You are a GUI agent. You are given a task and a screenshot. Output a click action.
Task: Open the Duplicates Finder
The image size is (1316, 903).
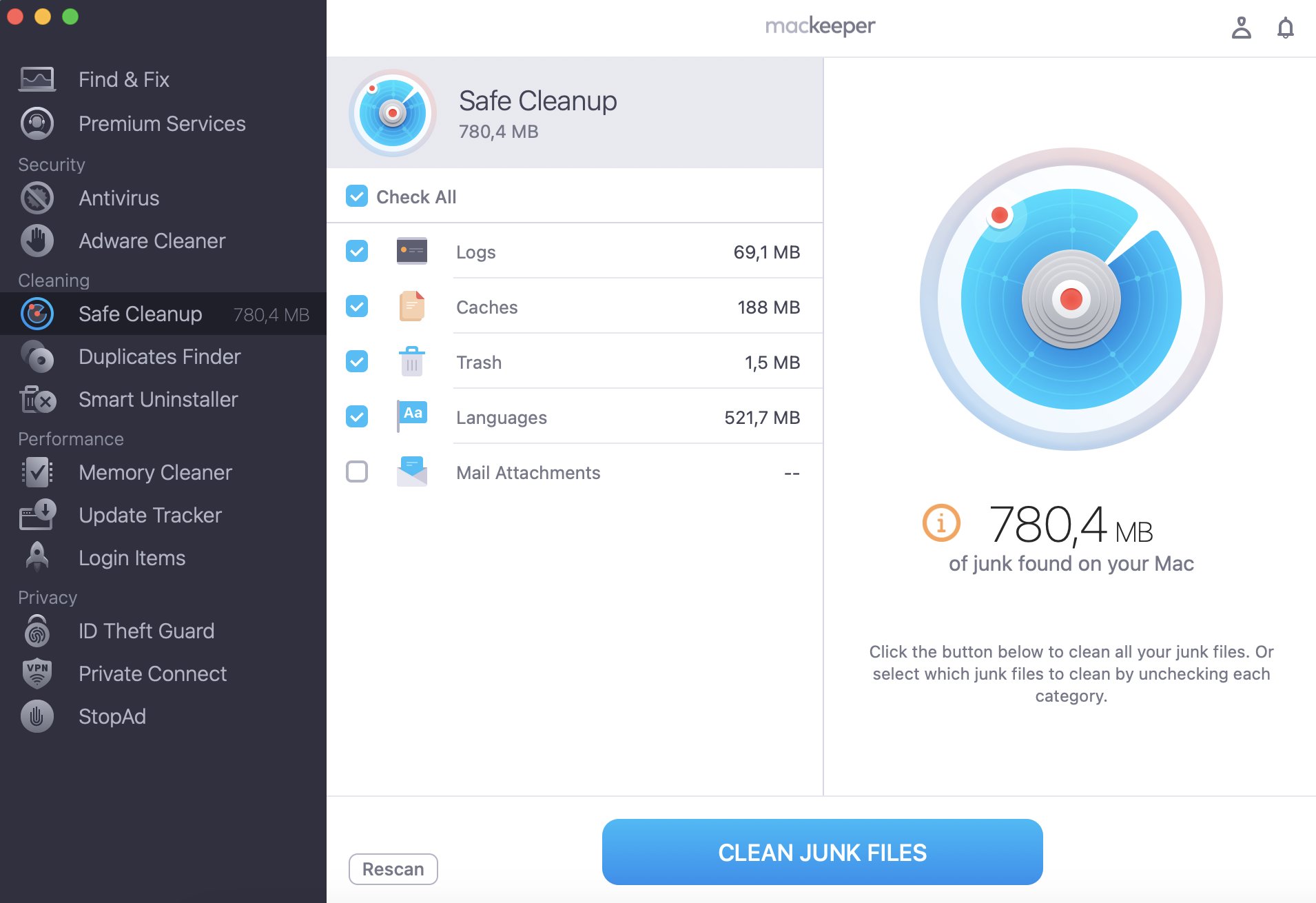(159, 356)
